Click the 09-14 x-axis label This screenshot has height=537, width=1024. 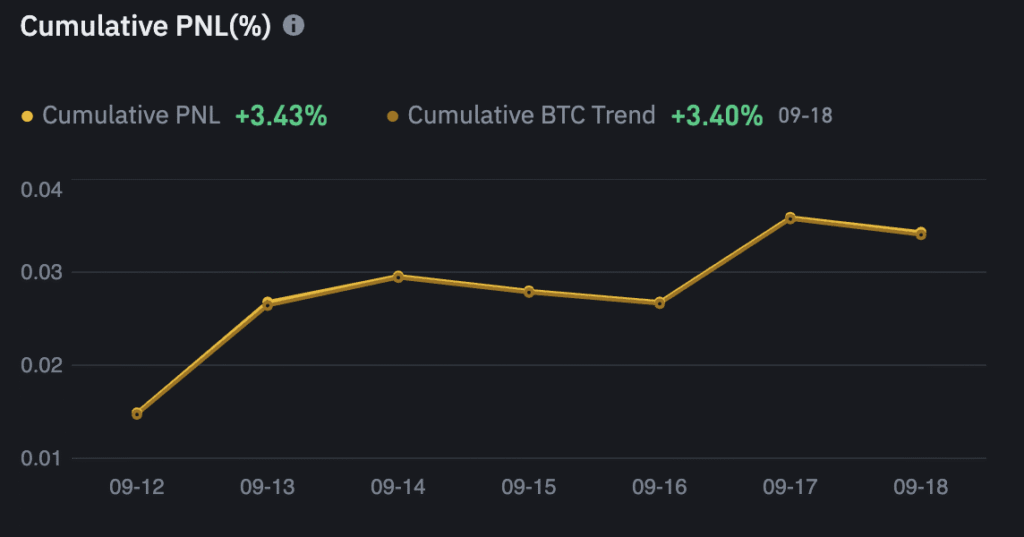pyautogui.click(x=398, y=487)
